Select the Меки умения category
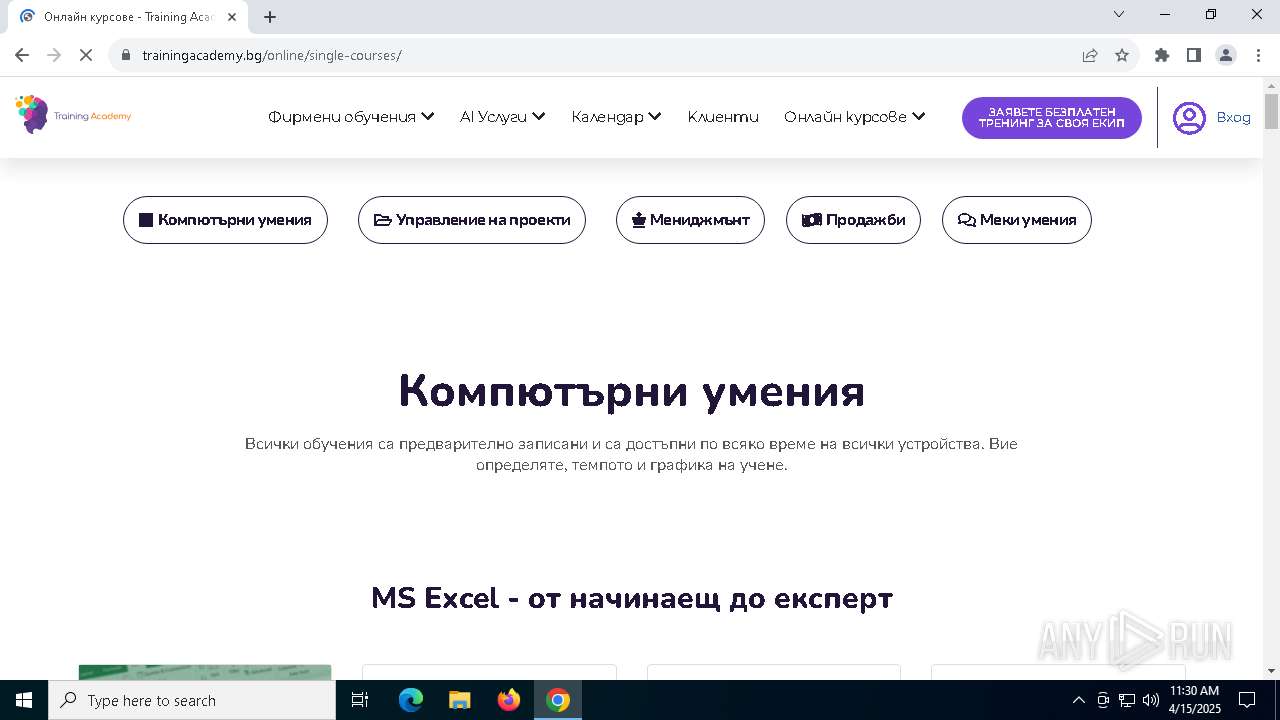Image resolution: width=1280 pixels, height=720 pixels. pyautogui.click(x=1016, y=220)
